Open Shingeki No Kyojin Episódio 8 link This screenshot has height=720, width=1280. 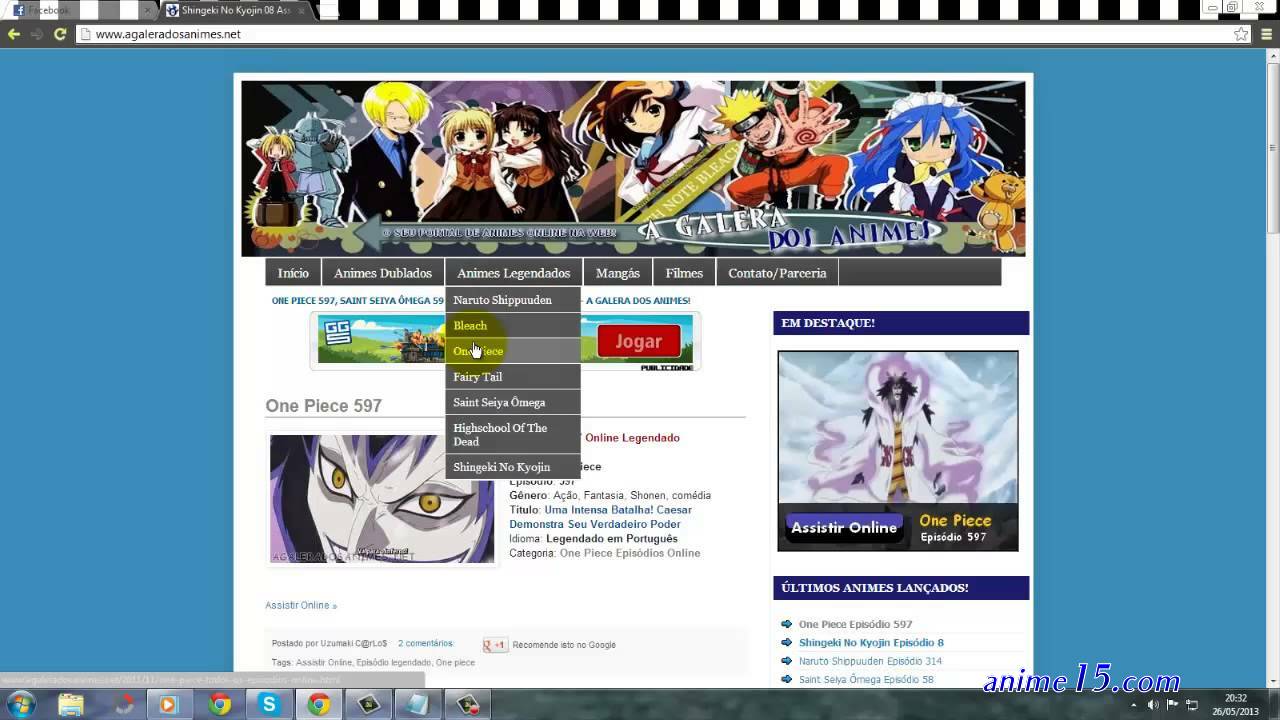(x=871, y=643)
